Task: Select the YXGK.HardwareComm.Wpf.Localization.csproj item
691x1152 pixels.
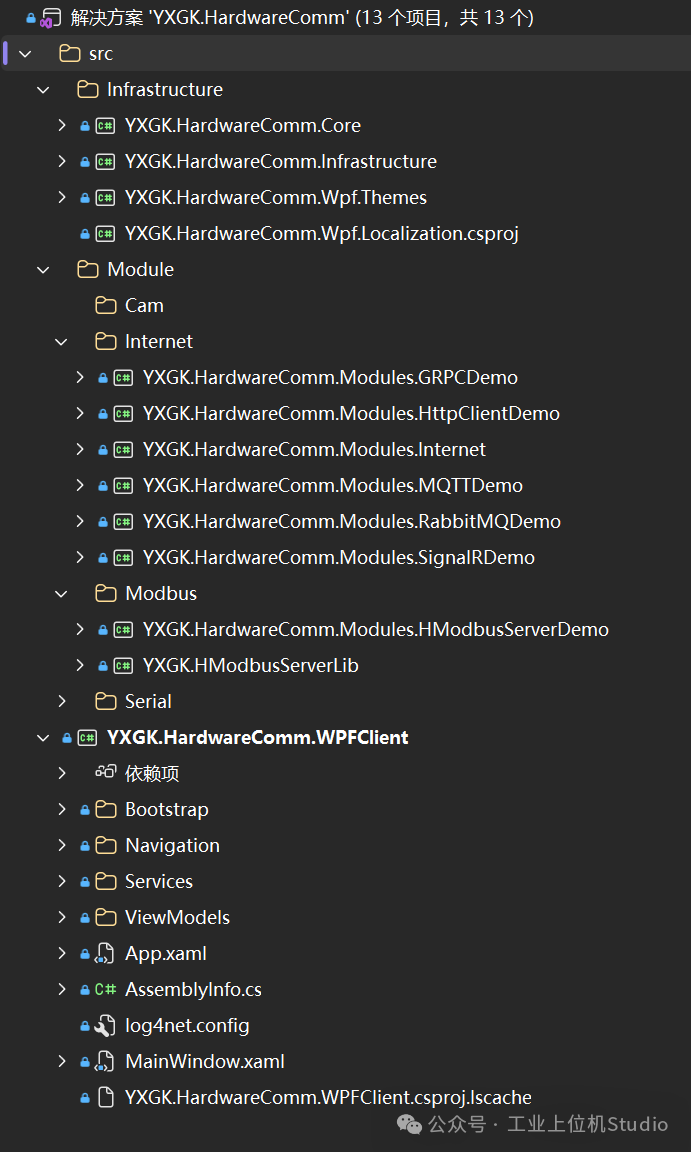Action: click(322, 234)
